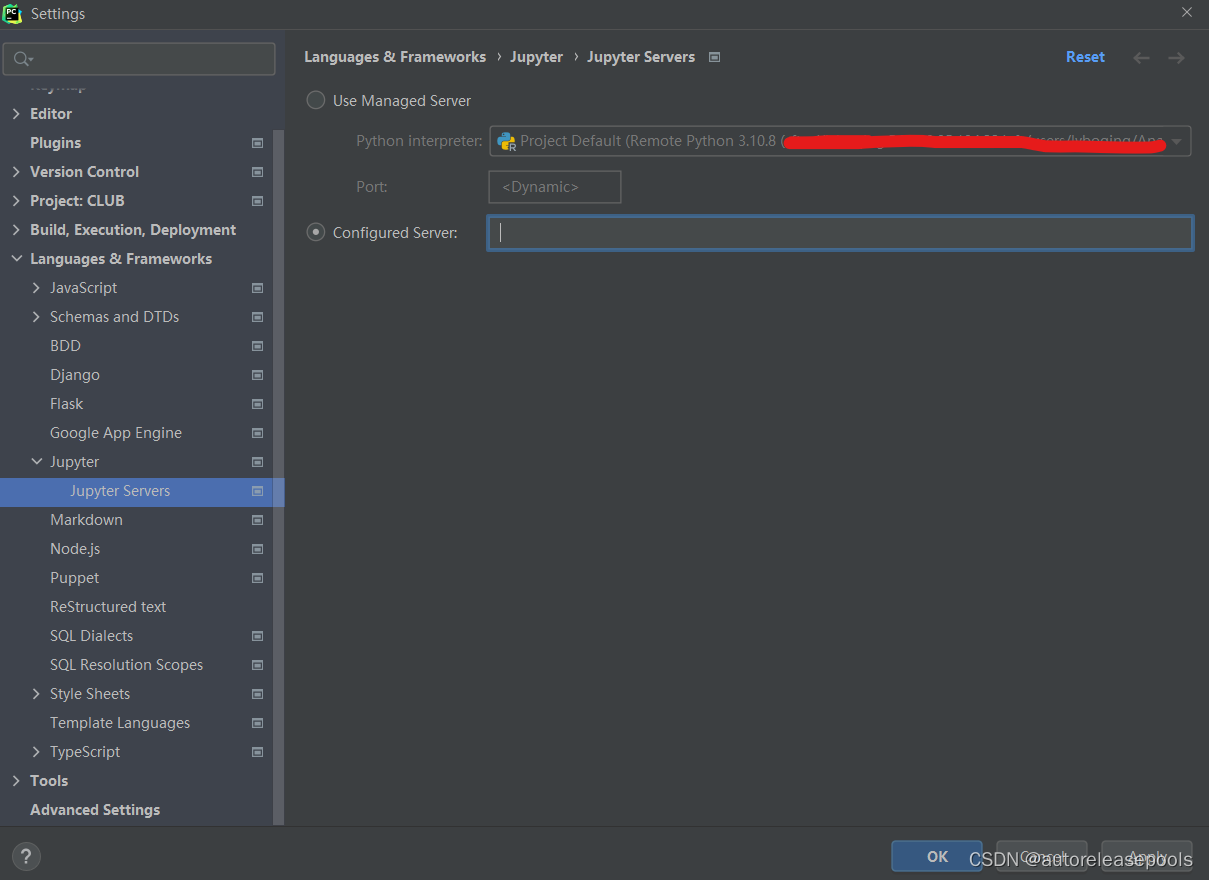Open the SQL Dialects settings page
1209x880 pixels.
coord(91,636)
